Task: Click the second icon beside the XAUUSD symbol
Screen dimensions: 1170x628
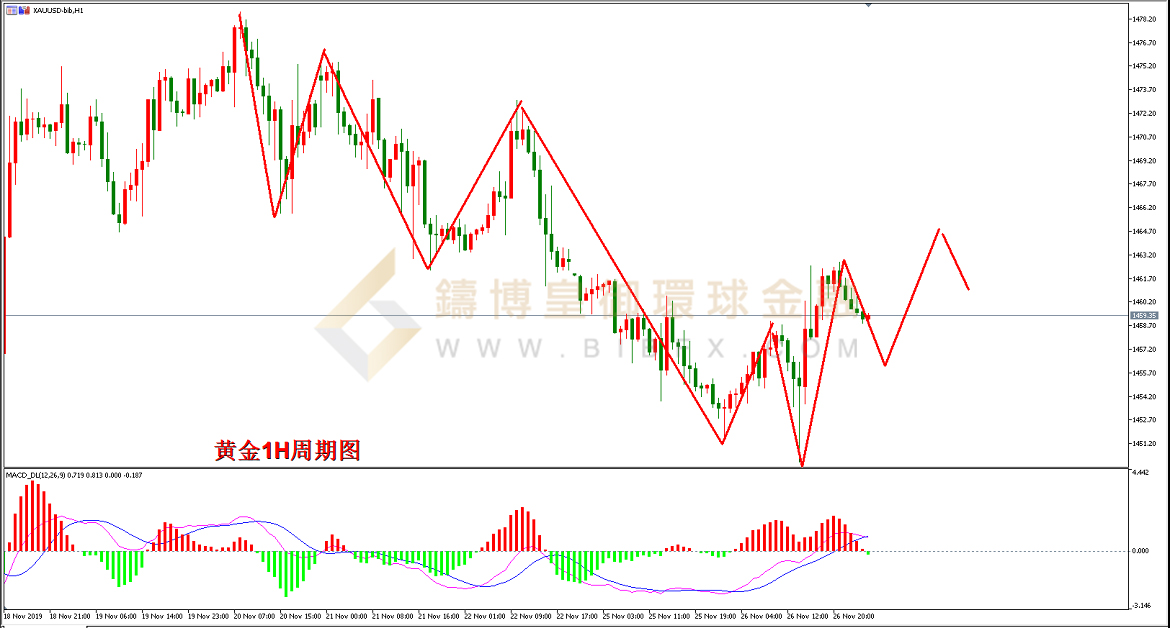Action: pos(24,9)
